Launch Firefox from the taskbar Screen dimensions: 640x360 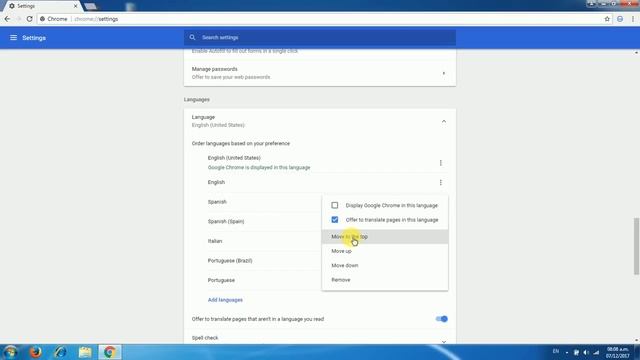coord(36,352)
